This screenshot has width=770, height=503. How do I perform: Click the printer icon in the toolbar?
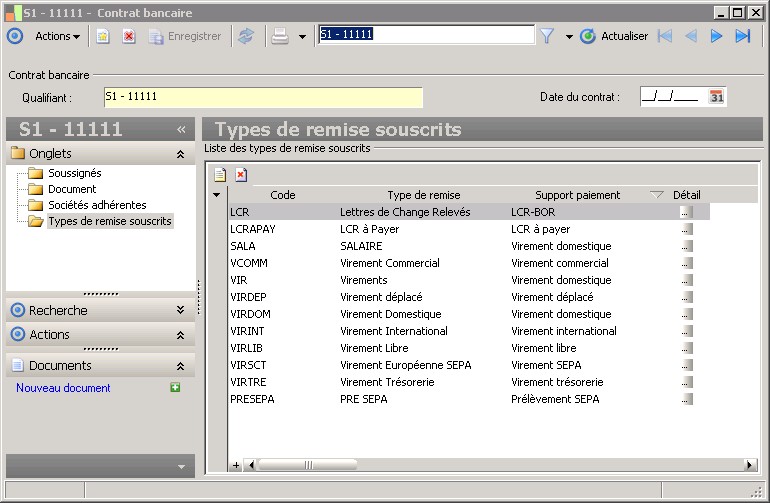coord(281,36)
